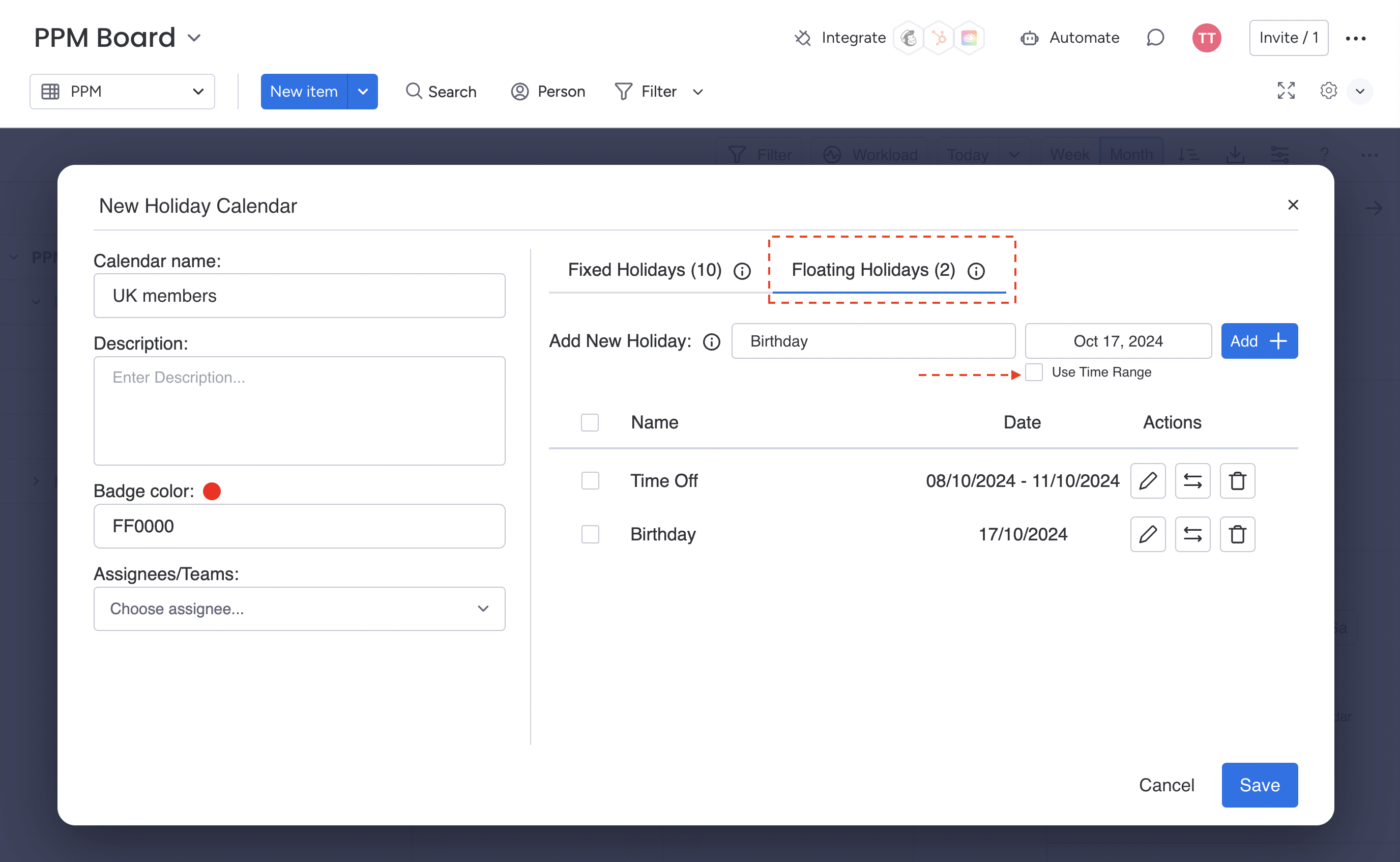Delete the Birthday holiday row

pyautogui.click(x=1237, y=534)
